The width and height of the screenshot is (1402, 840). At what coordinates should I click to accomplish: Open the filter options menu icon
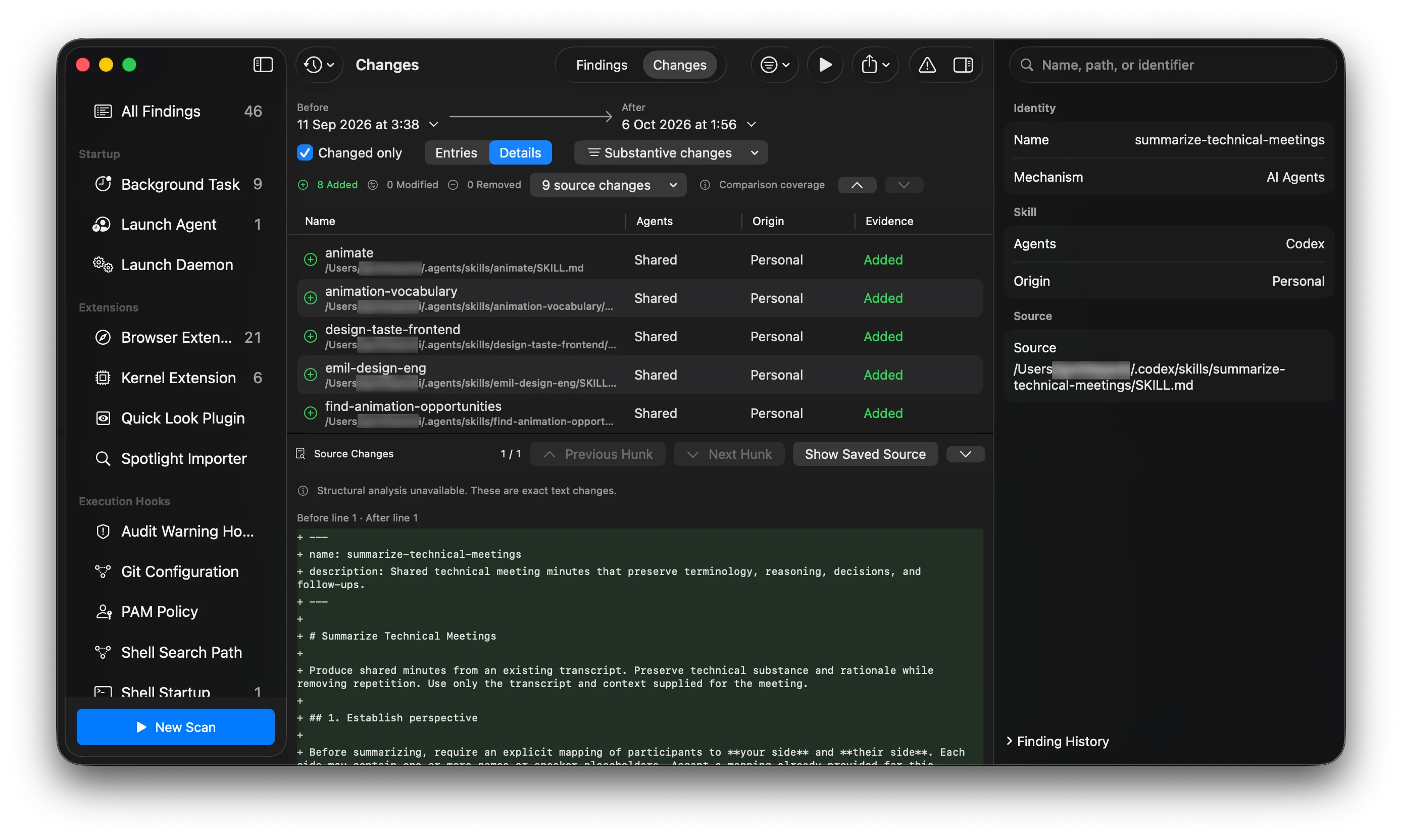click(x=774, y=65)
